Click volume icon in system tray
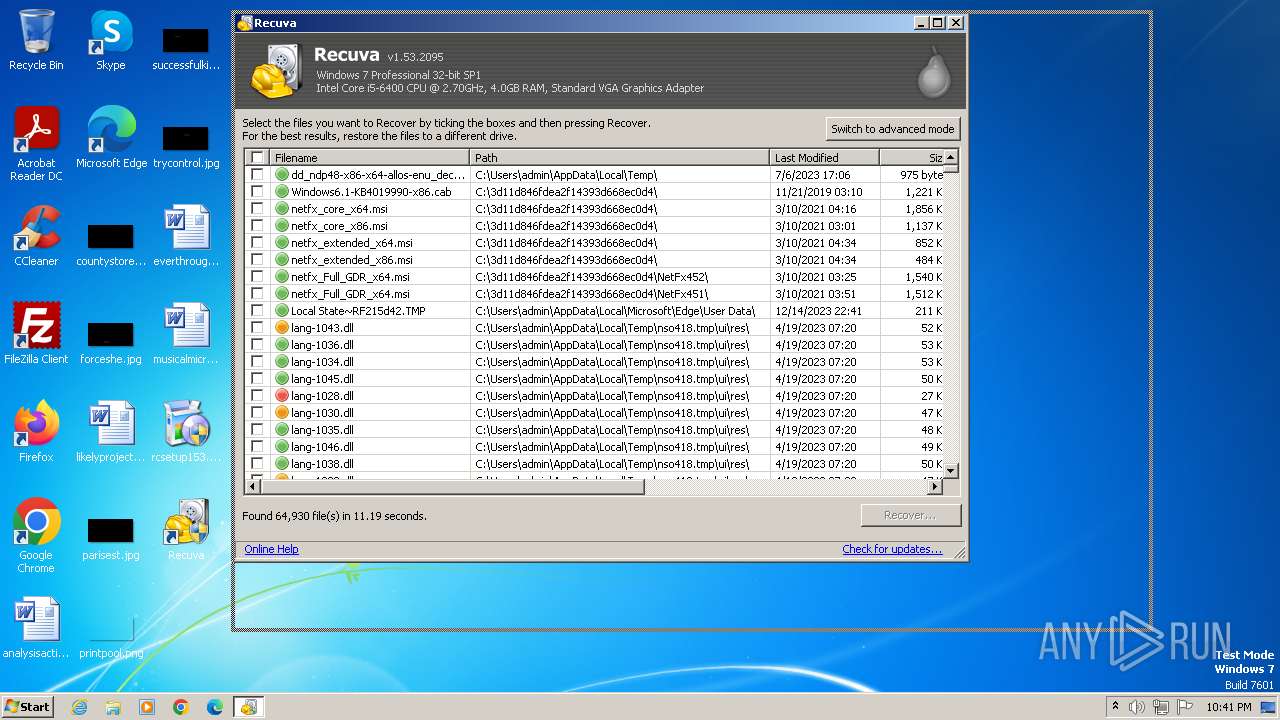Image resolution: width=1280 pixels, height=720 pixels. tap(1137, 707)
